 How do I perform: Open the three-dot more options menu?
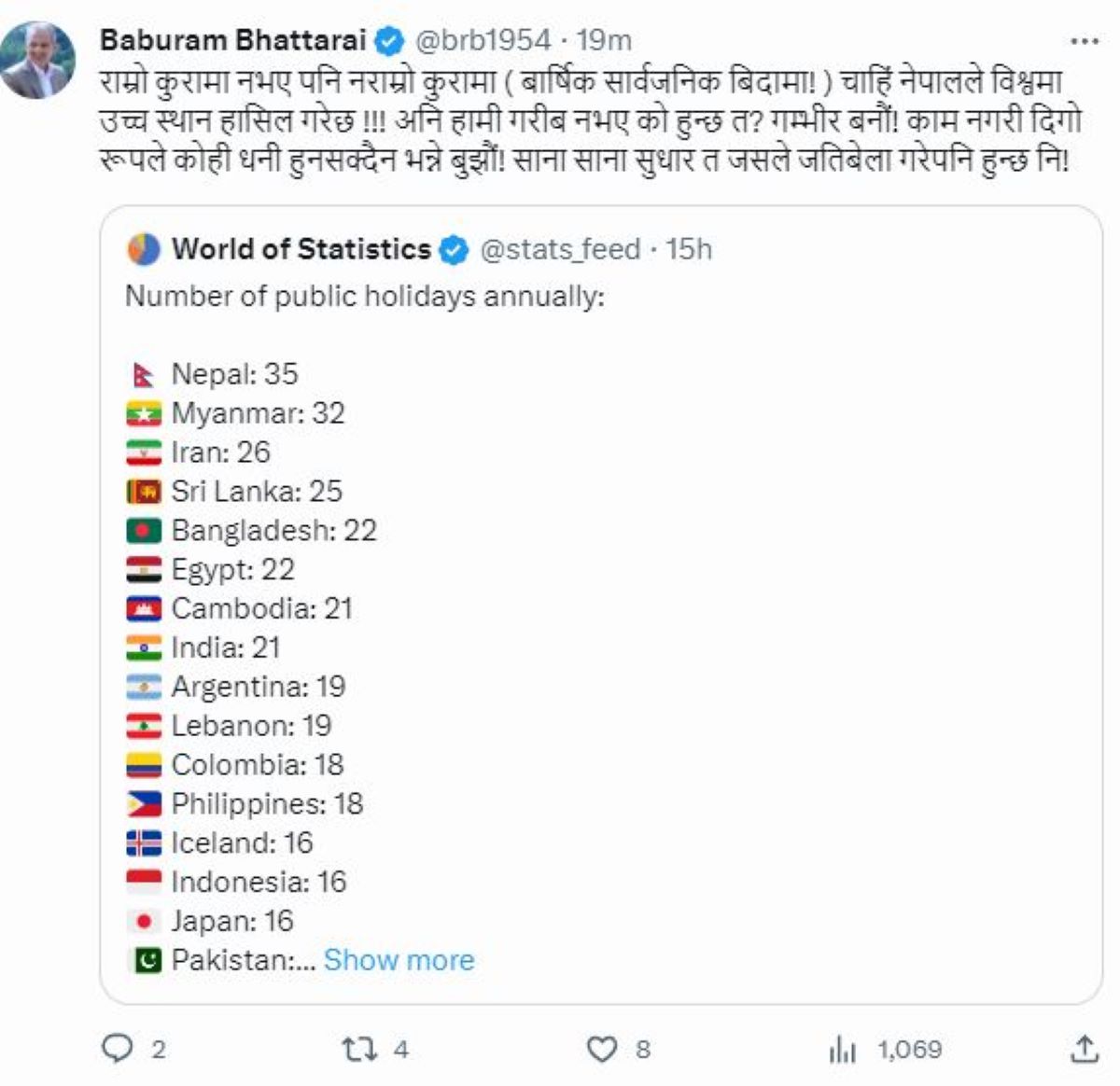point(1084,41)
